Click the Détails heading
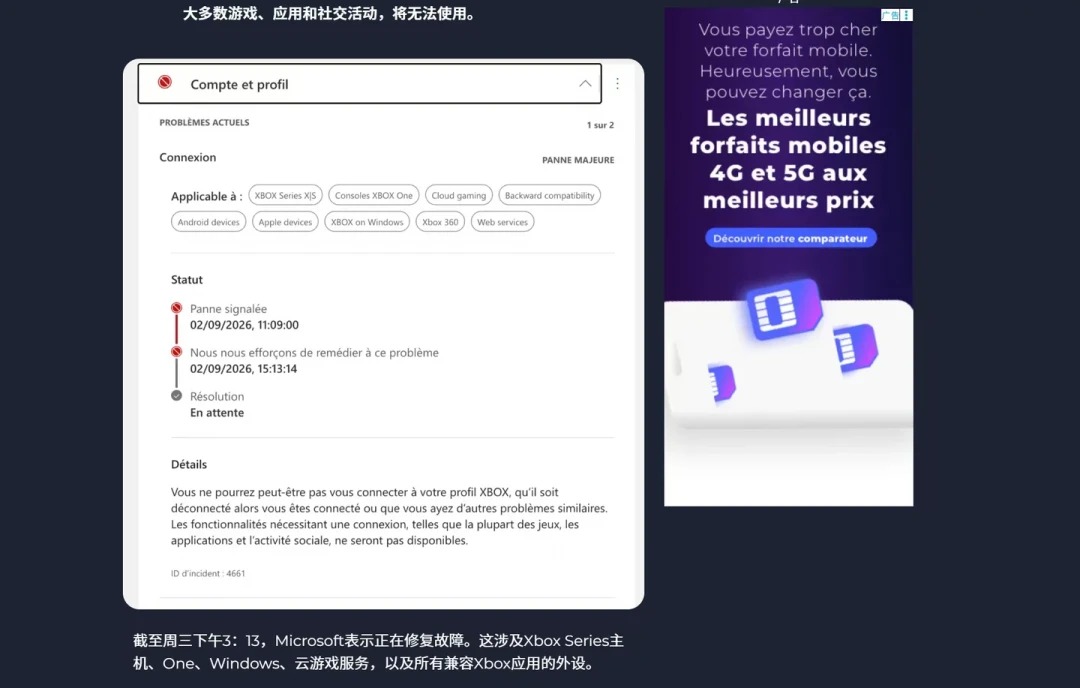1080x688 pixels. [189, 464]
